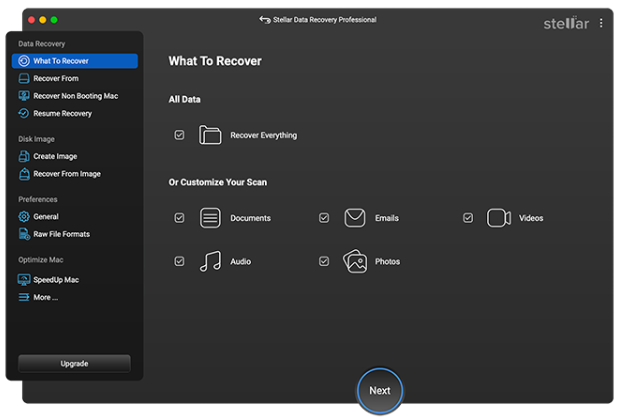
Task: Click the Recover Everything folder icon
Action: pyautogui.click(x=210, y=135)
